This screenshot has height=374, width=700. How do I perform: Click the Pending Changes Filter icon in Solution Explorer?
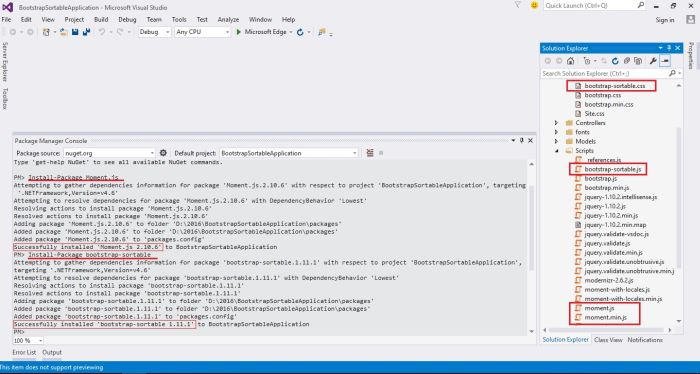tap(587, 61)
